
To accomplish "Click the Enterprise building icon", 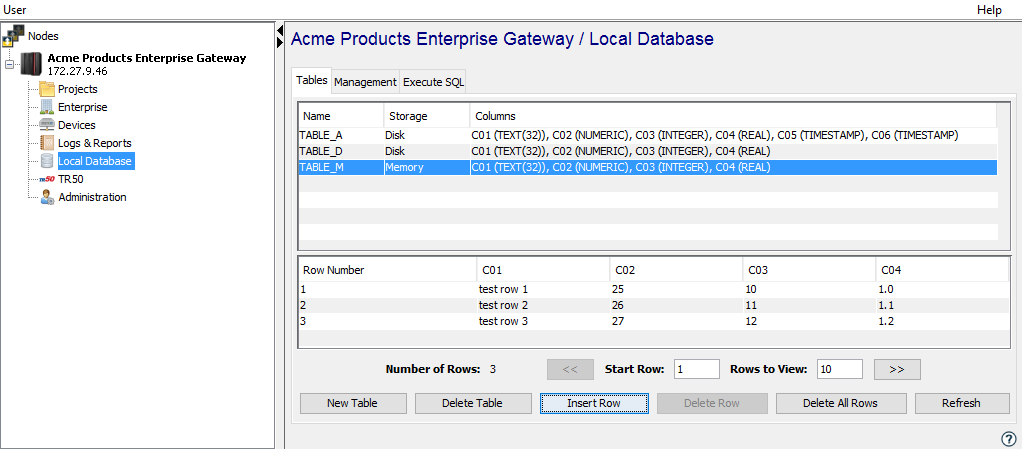I will pyautogui.click(x=47, y=107).
